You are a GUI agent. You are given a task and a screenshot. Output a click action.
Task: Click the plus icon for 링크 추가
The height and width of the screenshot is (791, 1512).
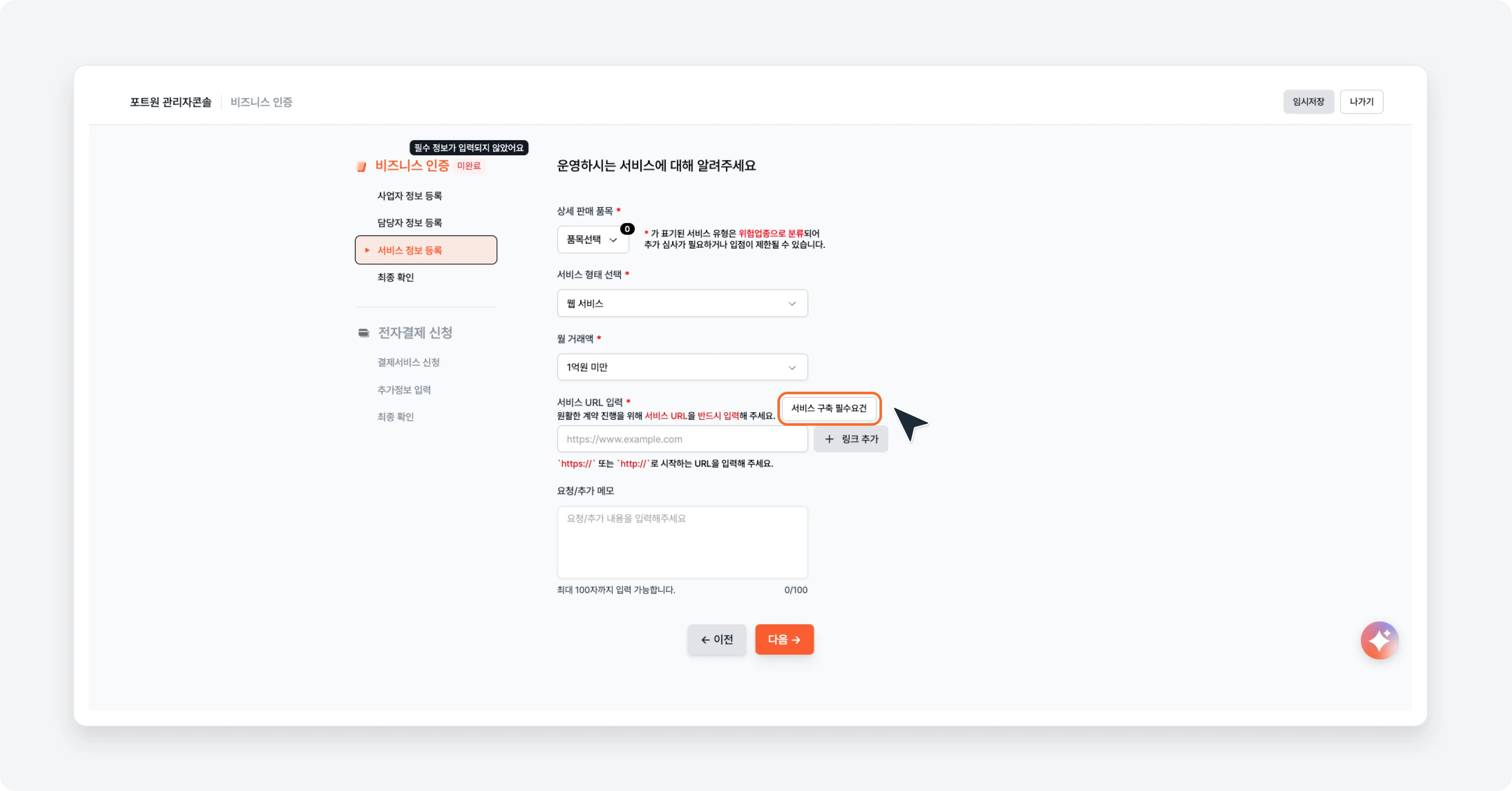pyautogui.click(x=829, y=439)
